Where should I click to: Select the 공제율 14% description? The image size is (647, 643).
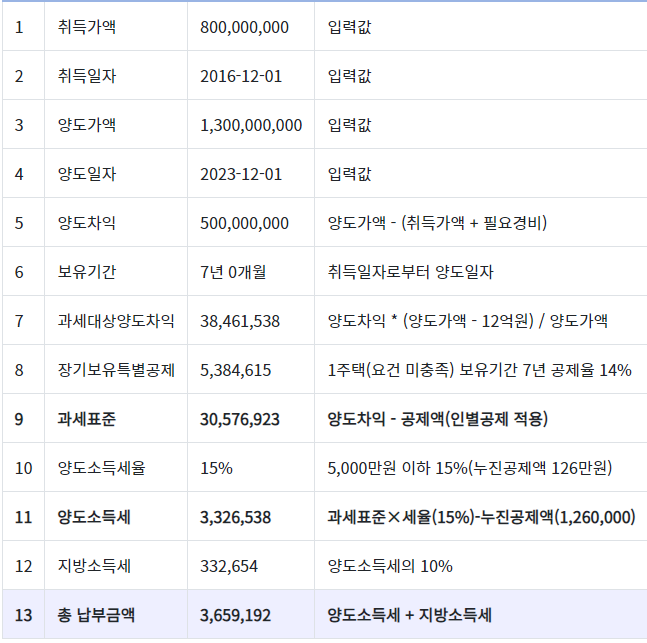[479, 370]
